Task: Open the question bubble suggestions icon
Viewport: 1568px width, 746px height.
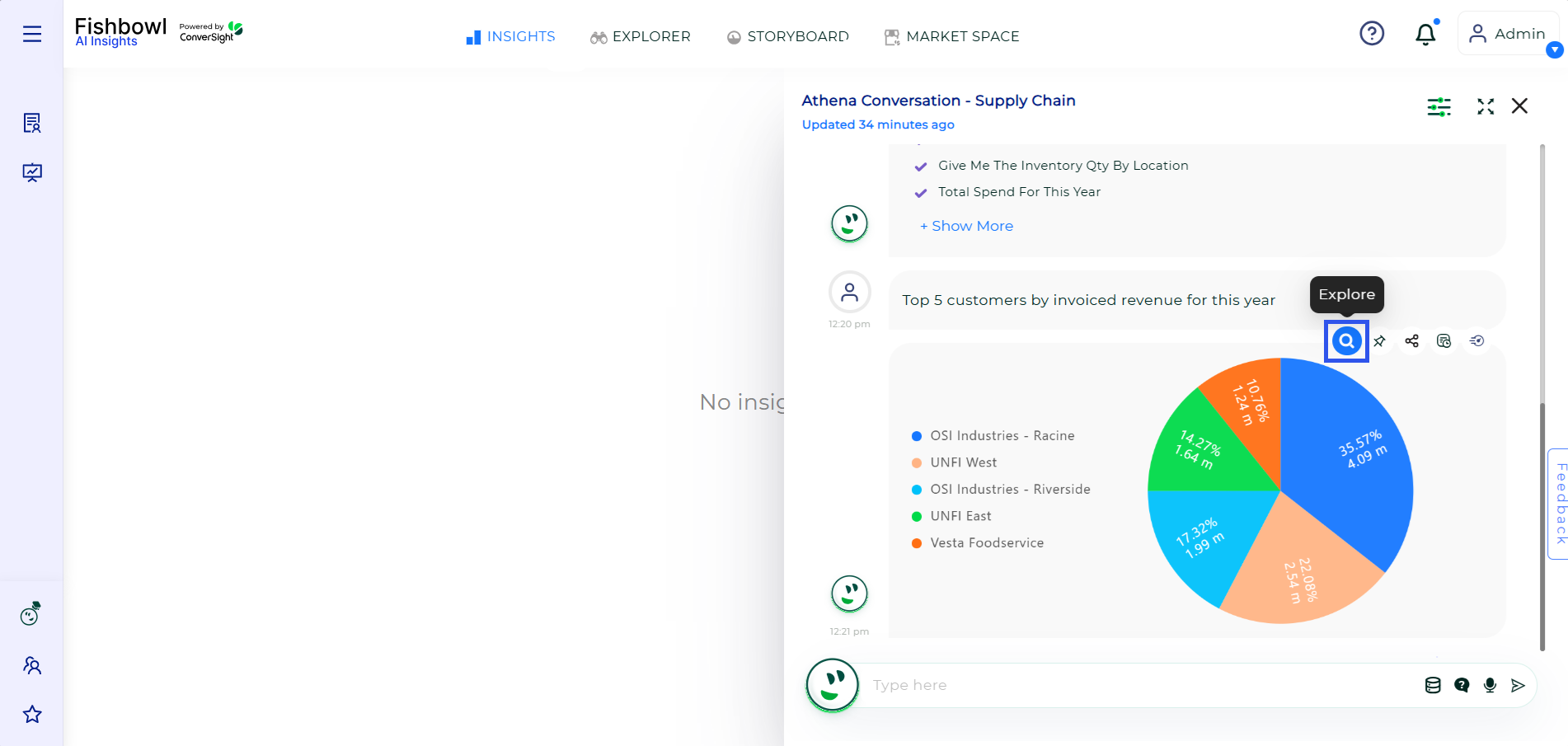Action: click(x=1462, y=685)
